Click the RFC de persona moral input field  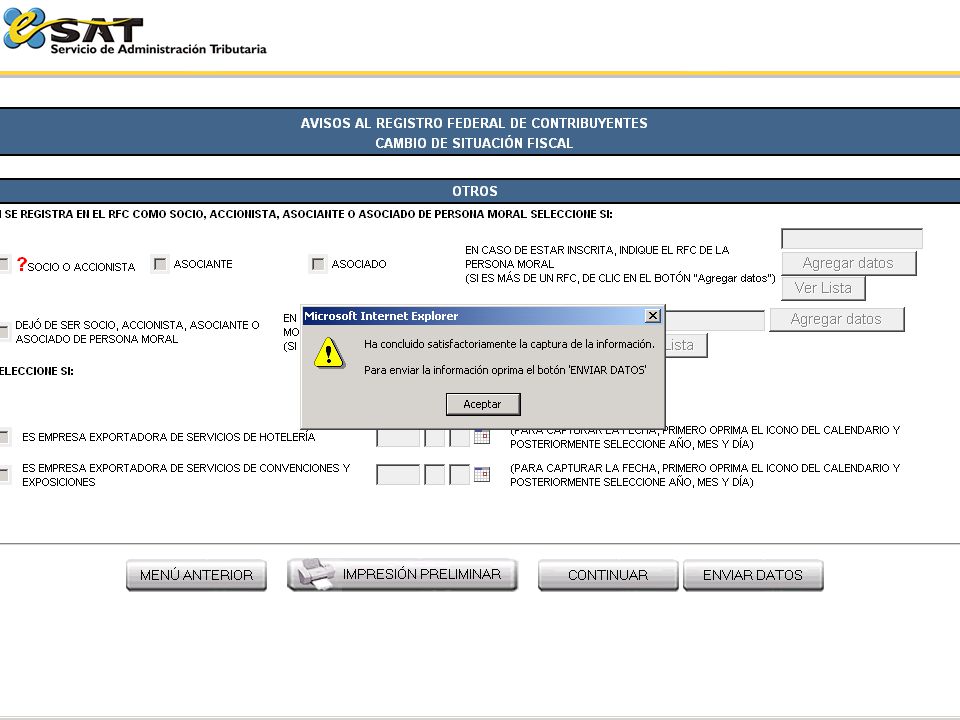(x=852, y=239)
